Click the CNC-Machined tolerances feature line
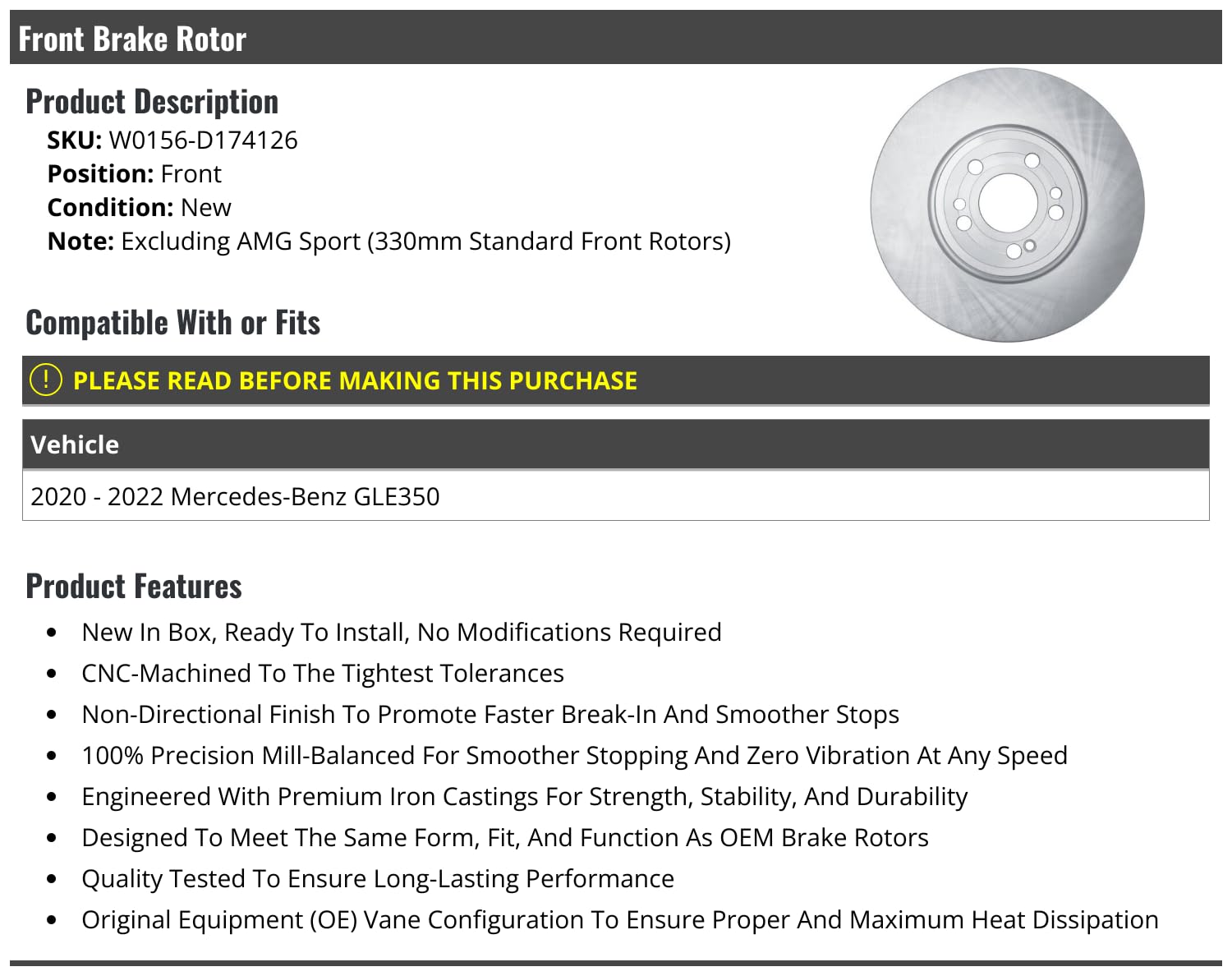1232x976 pixels. (x=322, y=674)
